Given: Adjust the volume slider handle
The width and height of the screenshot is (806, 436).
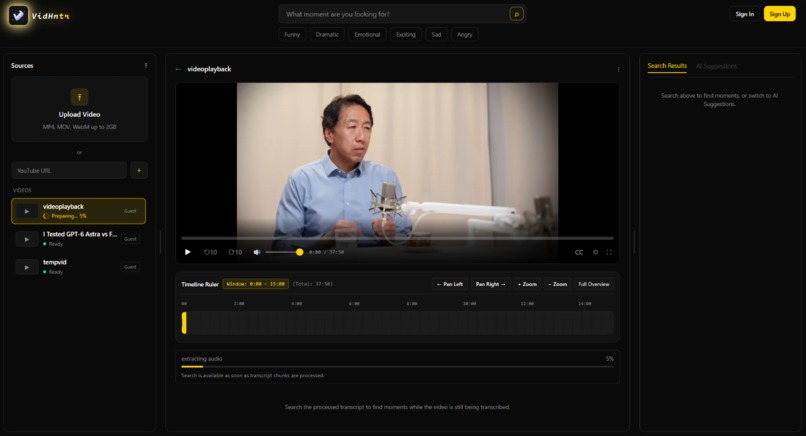Looking at the screenshot, I should click(x=299, y=252).
